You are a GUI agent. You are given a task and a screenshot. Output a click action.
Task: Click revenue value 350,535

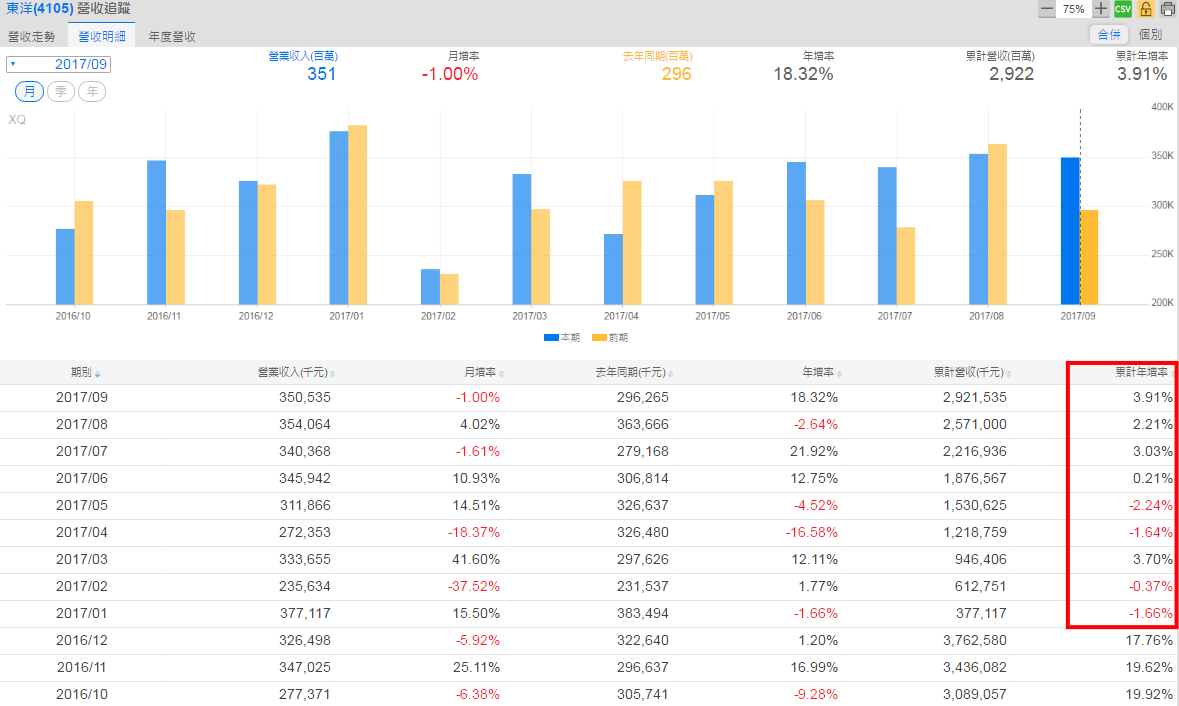point(305,398)
